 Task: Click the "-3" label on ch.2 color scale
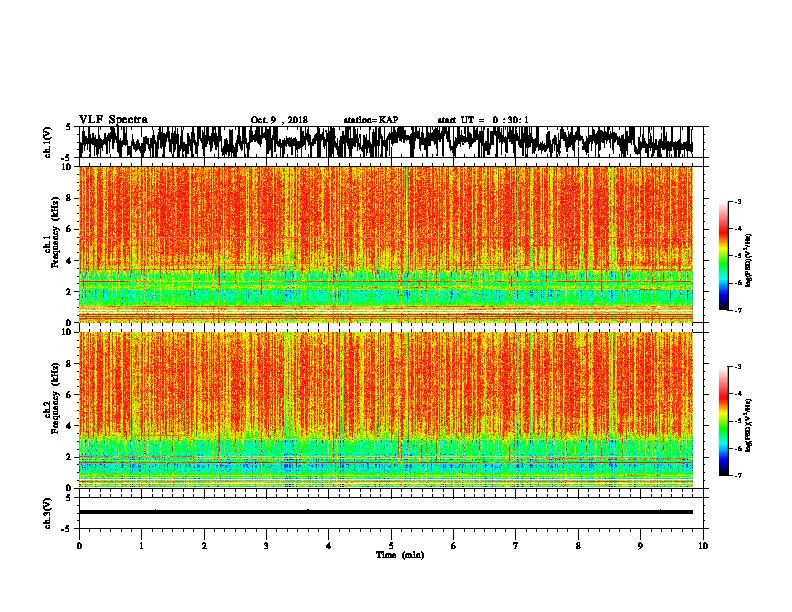[x=738, y=367]
